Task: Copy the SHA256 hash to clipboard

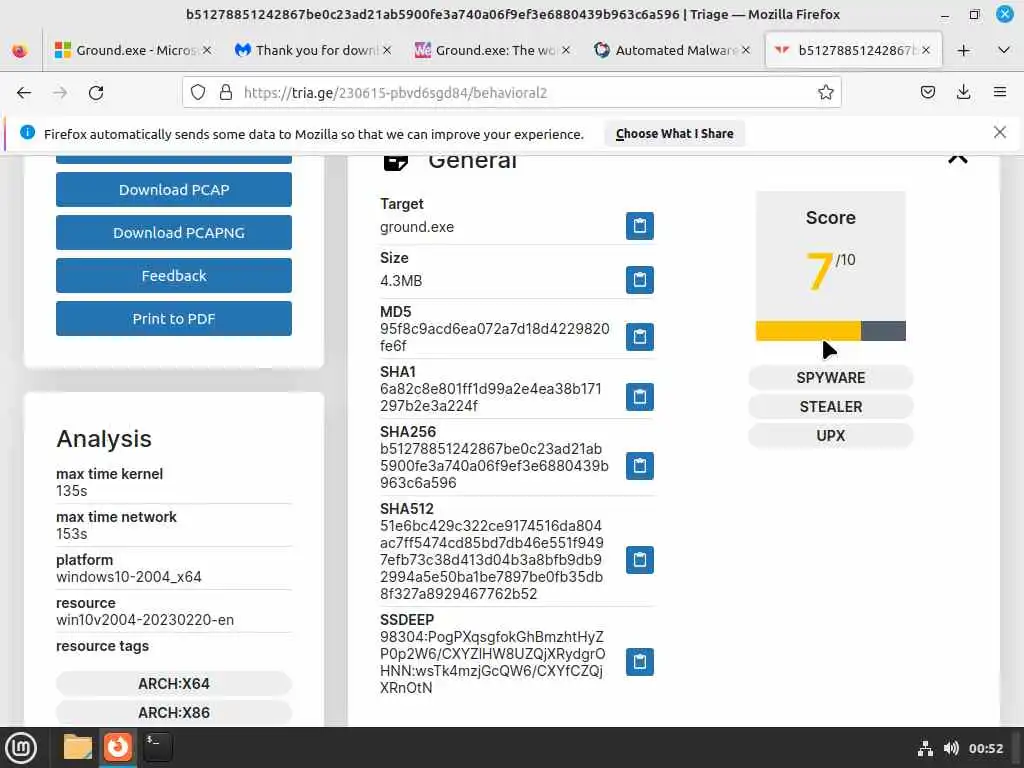Action: [639, 466]
